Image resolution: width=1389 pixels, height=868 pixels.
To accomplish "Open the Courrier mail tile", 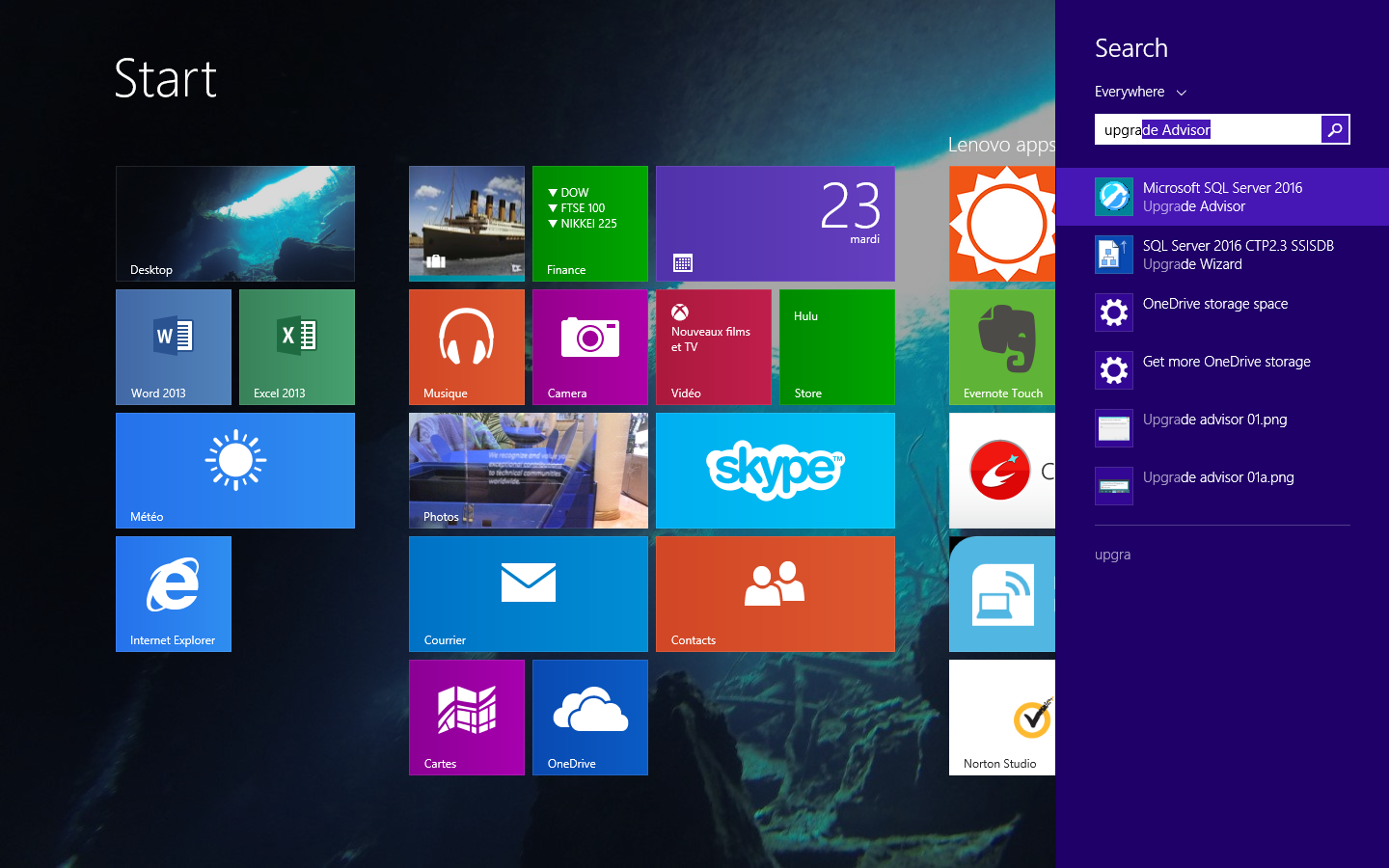I will [529, 594].
